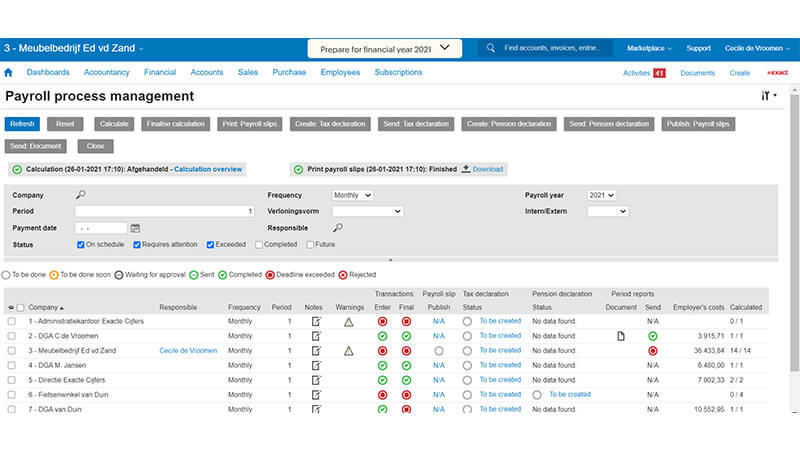Click the search magnifier in top bar
The width and height of the screenshot is (800, 450).
point(490,48)
